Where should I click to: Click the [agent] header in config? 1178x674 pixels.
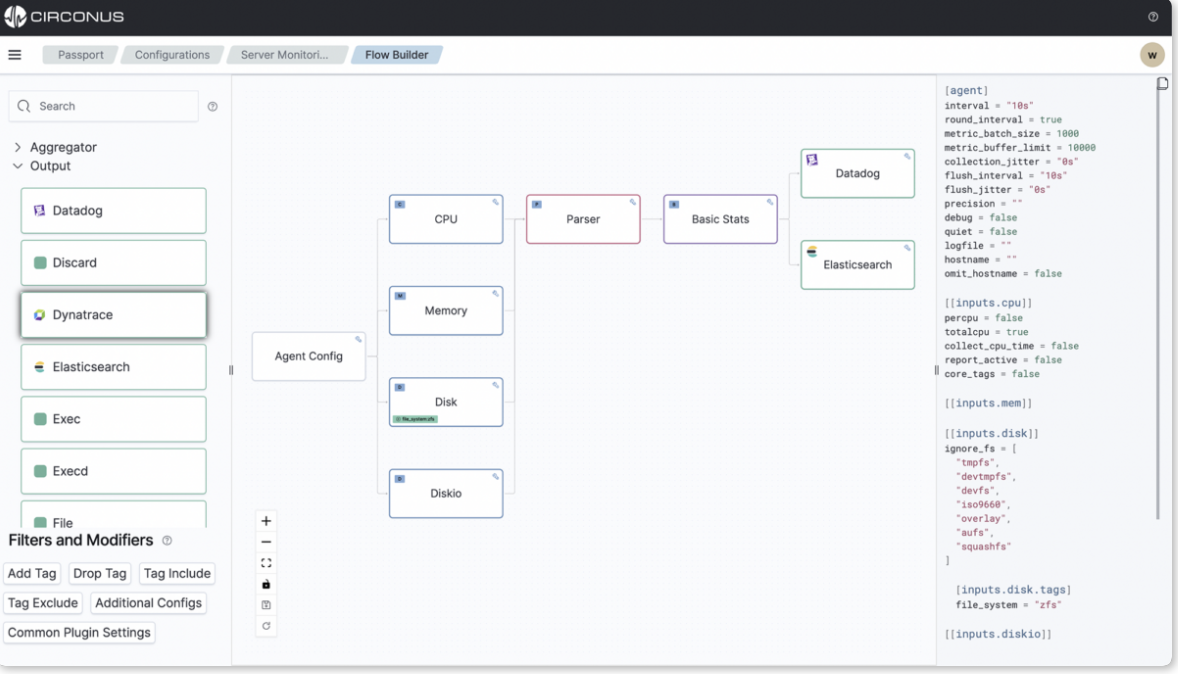966,90
